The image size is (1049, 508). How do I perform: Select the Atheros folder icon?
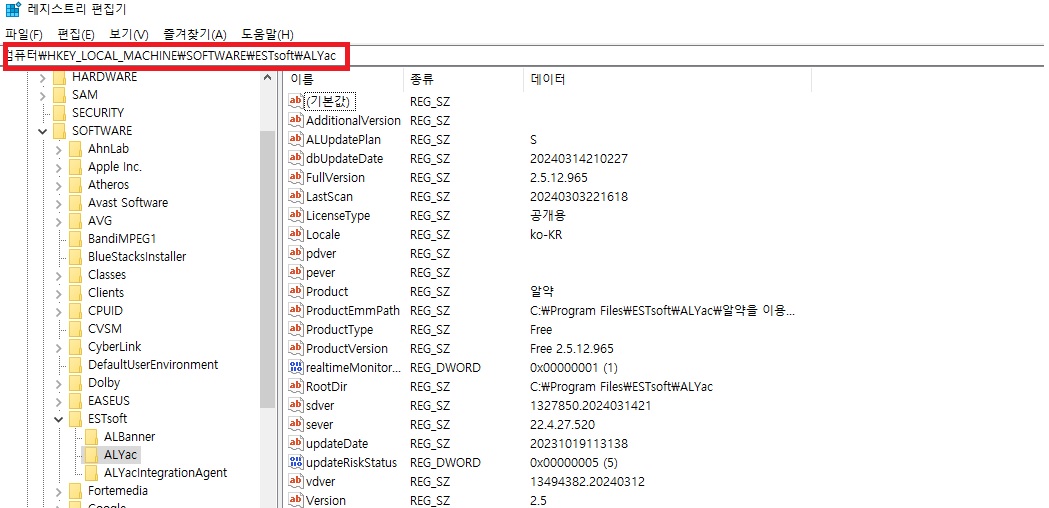75,185
